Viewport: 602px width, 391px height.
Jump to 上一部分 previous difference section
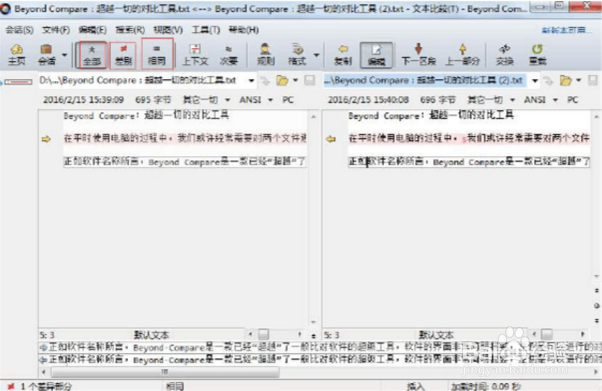(463, 55)
